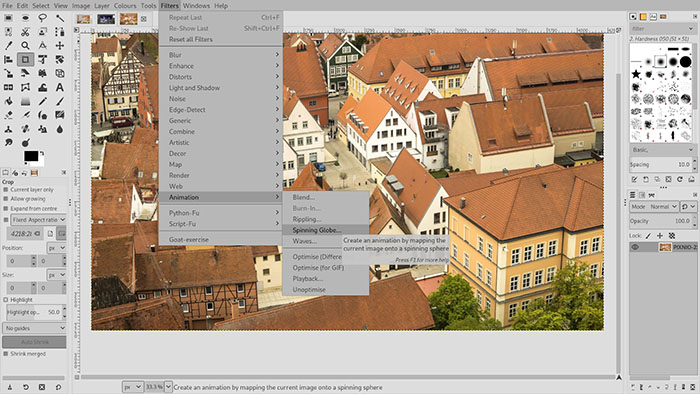Reset tool options to default values
This screenshot has height=394, width=700.
(58, 387)
